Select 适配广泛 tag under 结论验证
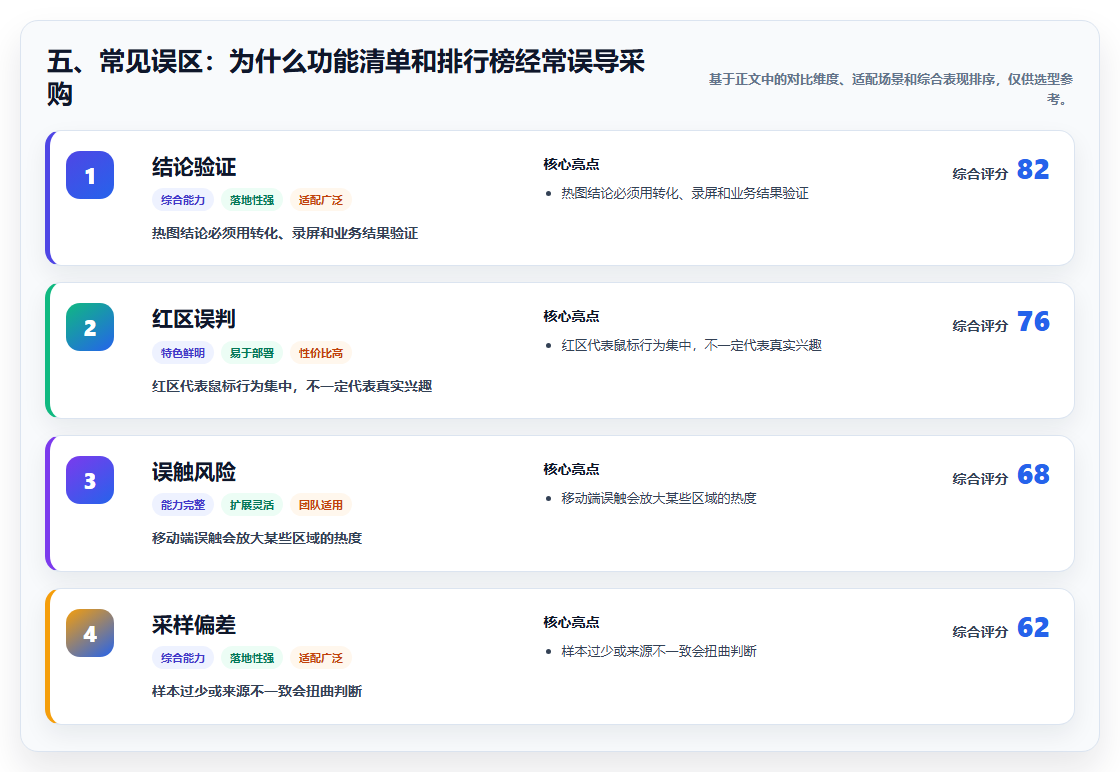The height and width of the screenshot is (772, 1120). click(321, 200)
